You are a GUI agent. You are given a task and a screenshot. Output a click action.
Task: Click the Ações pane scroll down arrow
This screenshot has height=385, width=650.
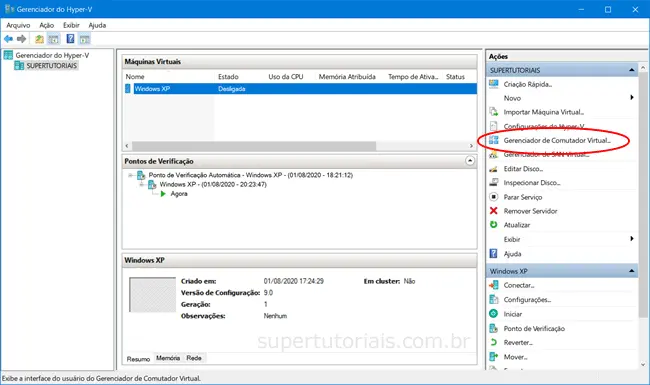pos(643,365)
